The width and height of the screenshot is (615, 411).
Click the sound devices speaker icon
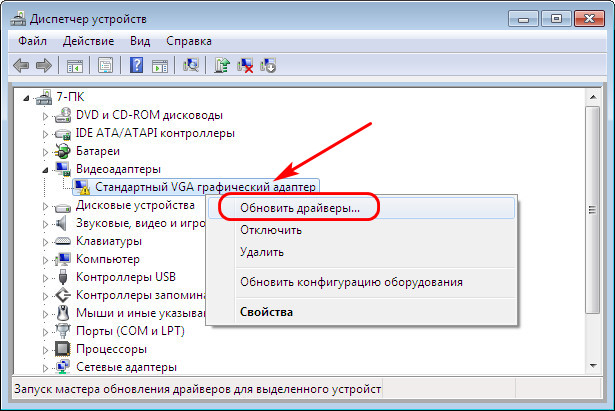(62, 223)
